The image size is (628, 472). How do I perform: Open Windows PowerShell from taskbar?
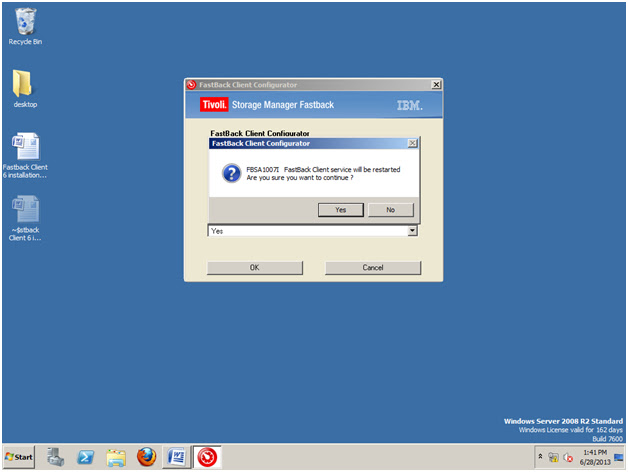pyautogui.click(x=86, y=457)
